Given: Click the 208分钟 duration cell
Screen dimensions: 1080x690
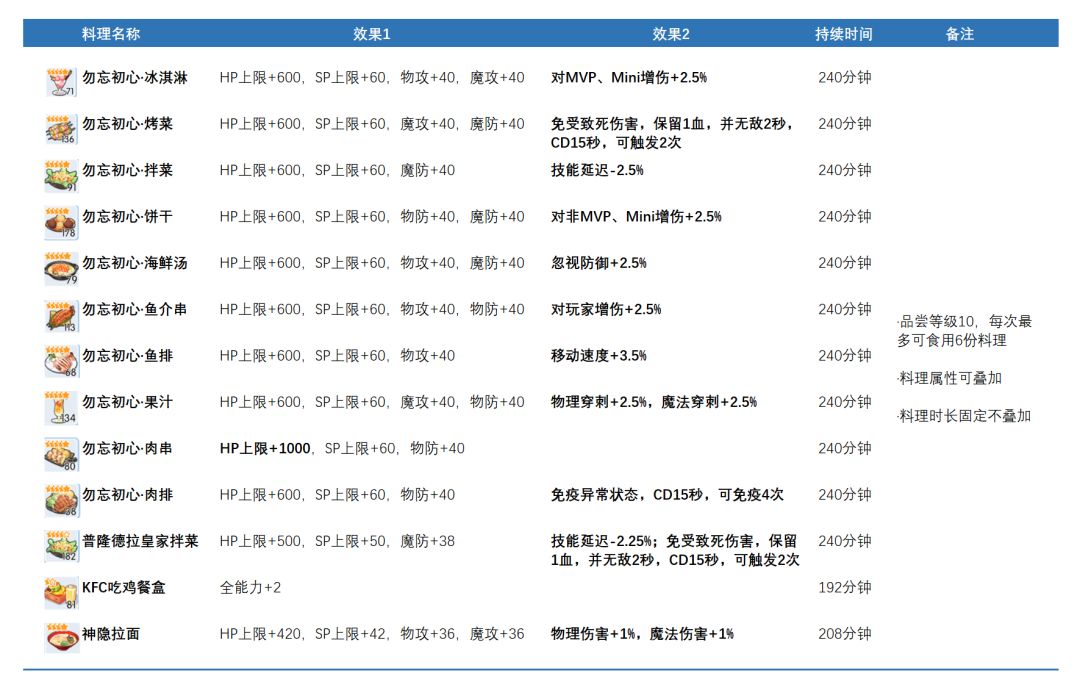Looking at the screenshot, I should (x=845, y=634).
